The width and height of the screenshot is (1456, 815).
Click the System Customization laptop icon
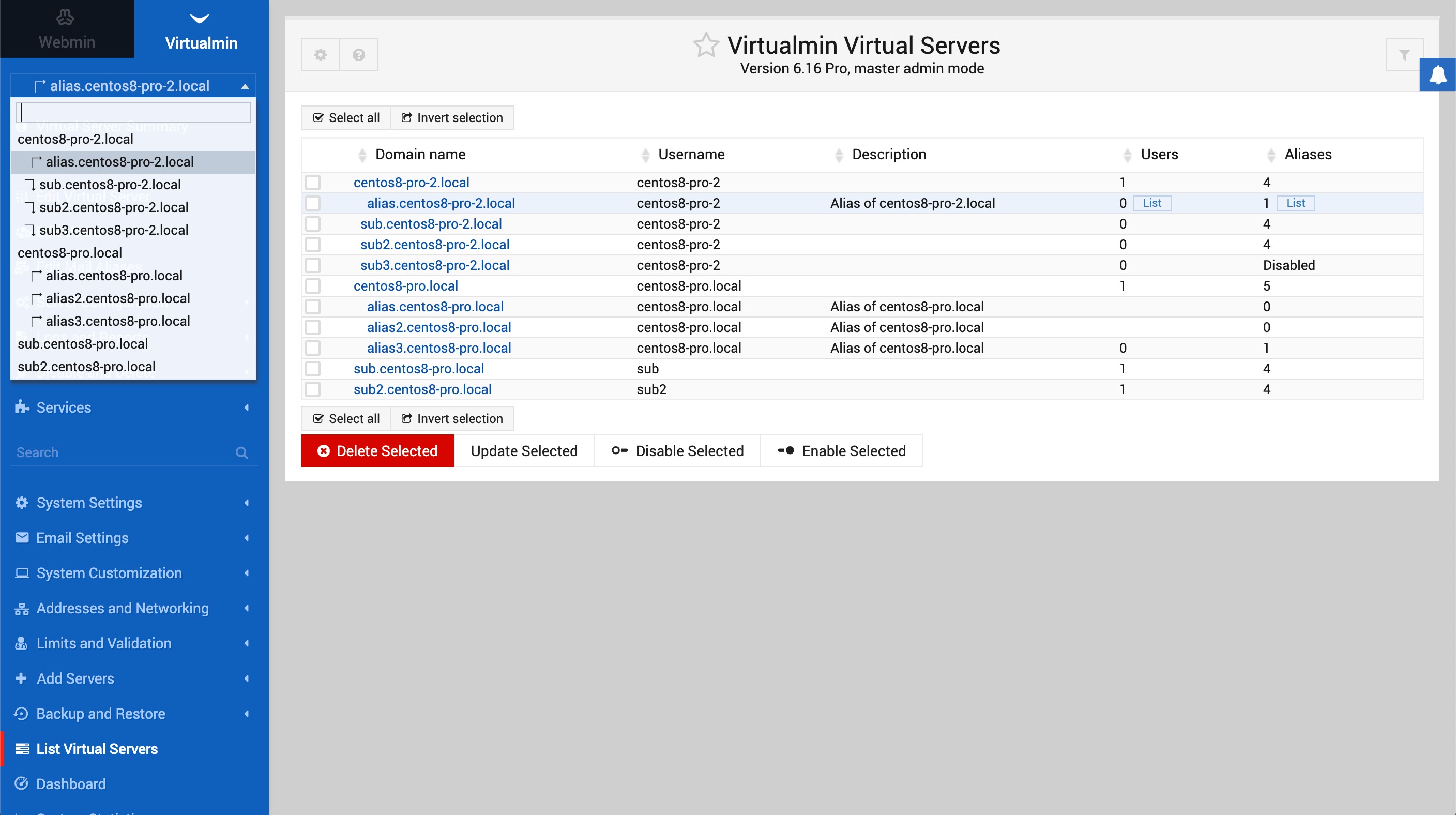click(22, 573)
